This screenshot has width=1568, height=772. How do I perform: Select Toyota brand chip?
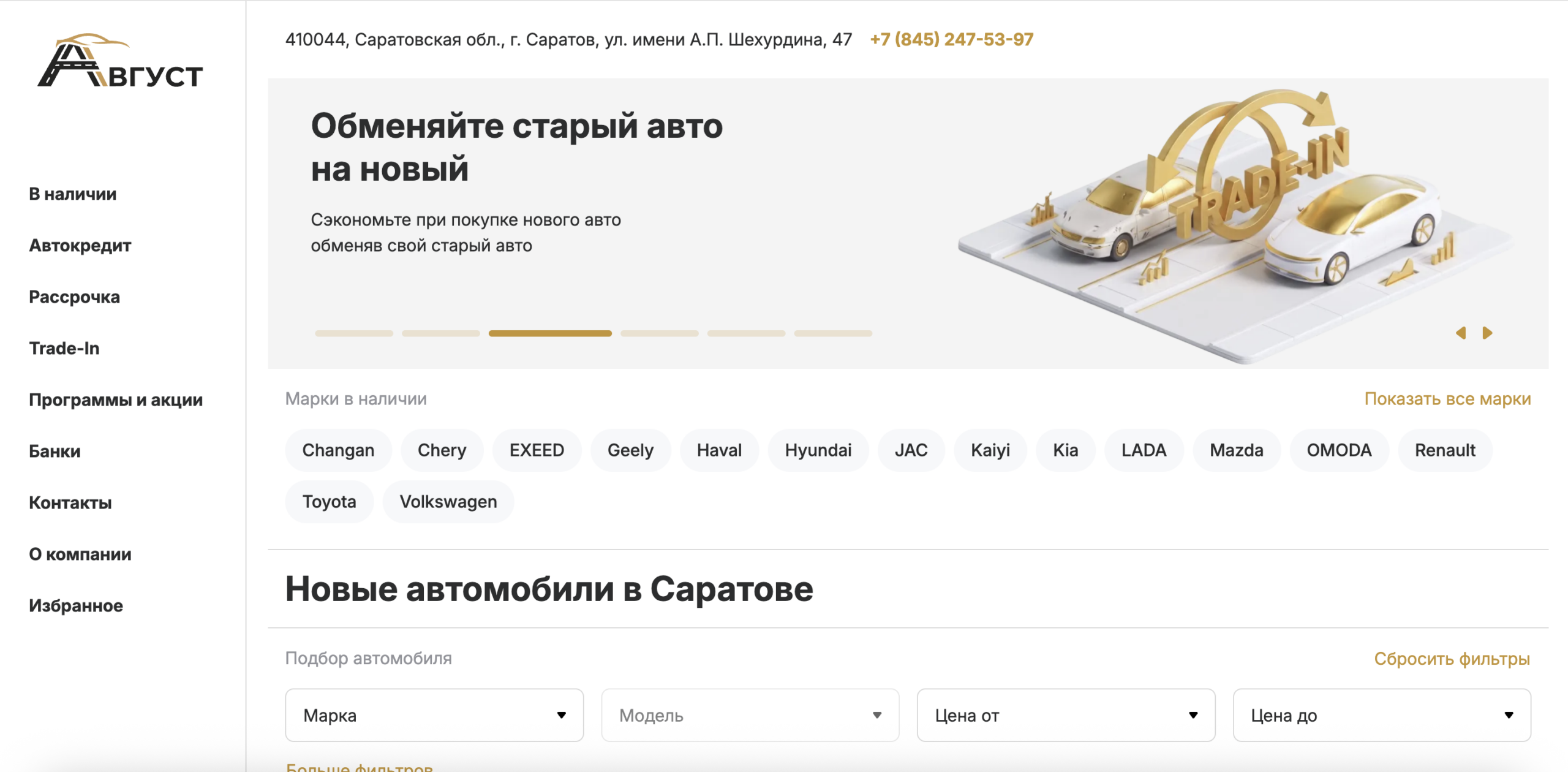[x=329, y=502]
